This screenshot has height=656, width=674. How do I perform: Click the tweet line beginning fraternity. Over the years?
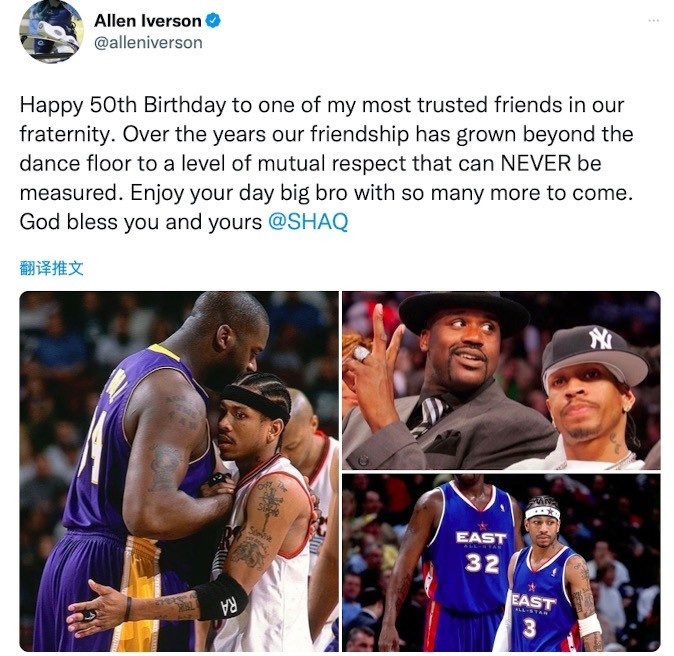327,134
